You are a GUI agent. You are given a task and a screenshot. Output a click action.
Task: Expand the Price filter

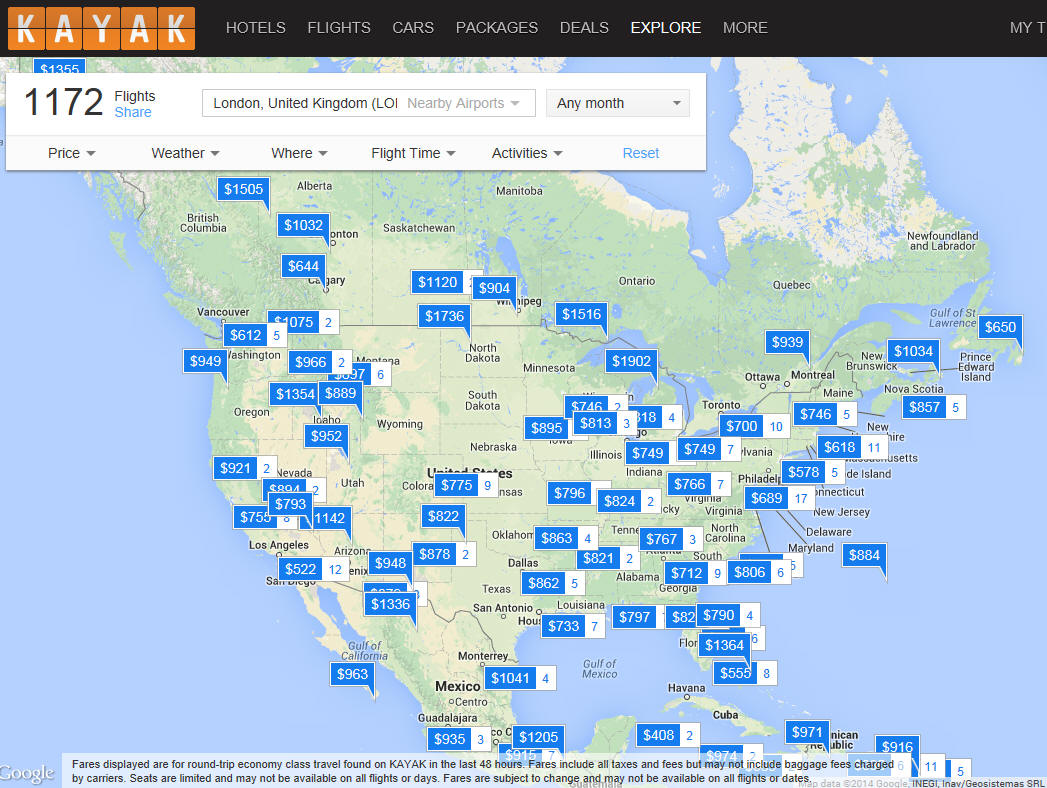tap(71, 153)
